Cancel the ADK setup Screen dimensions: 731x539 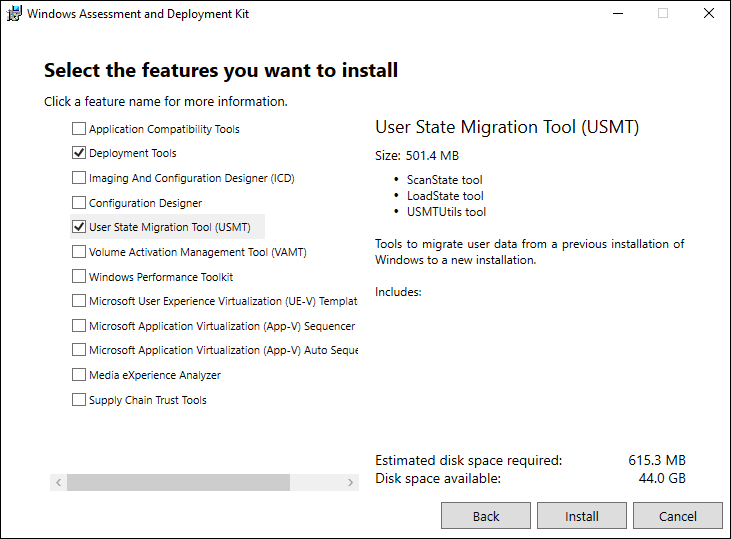click(x=677, y=516)
